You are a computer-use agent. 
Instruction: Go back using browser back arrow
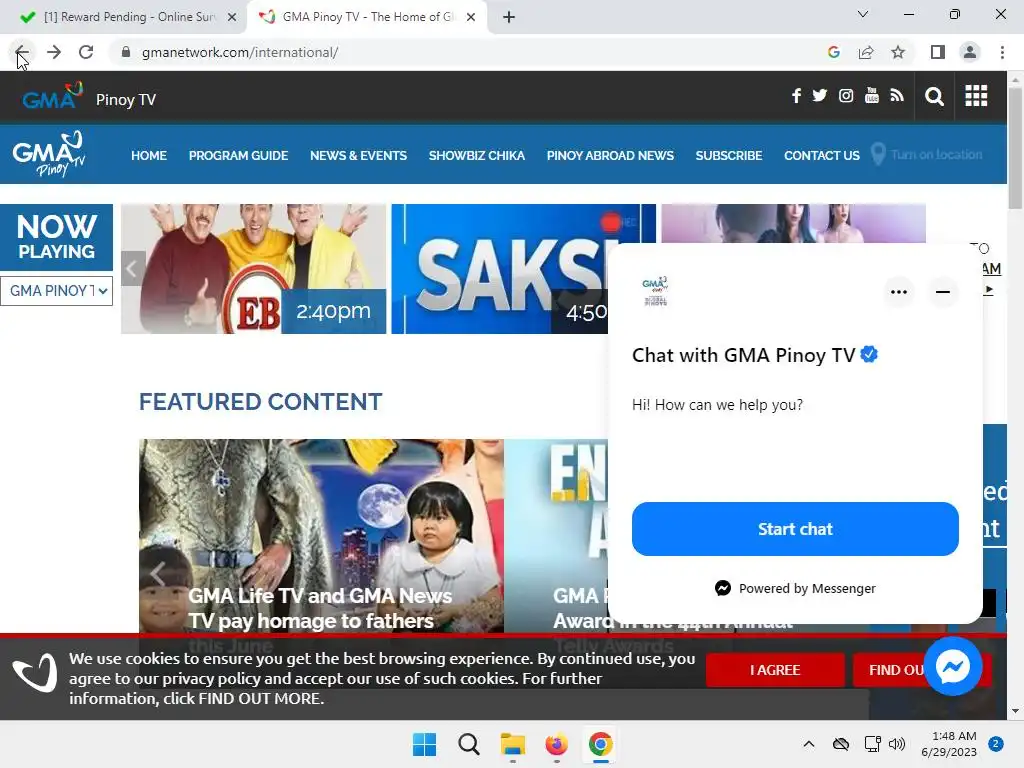point(22,52)
